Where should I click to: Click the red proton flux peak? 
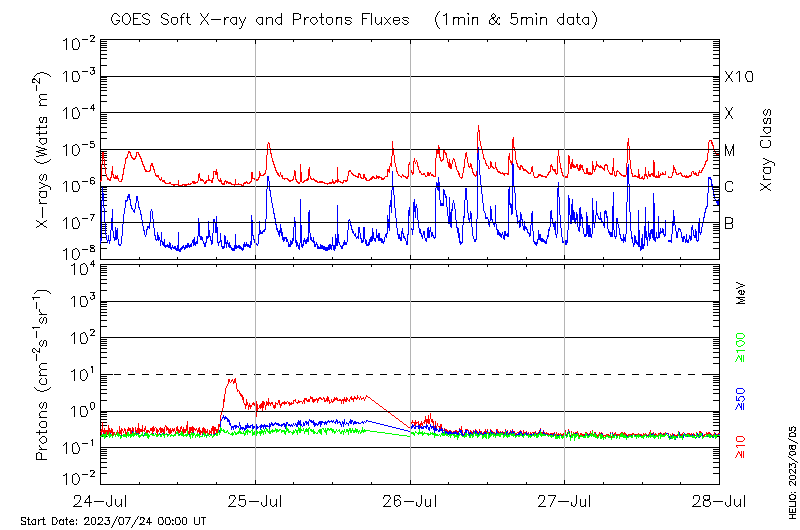[x=231, y=380]
